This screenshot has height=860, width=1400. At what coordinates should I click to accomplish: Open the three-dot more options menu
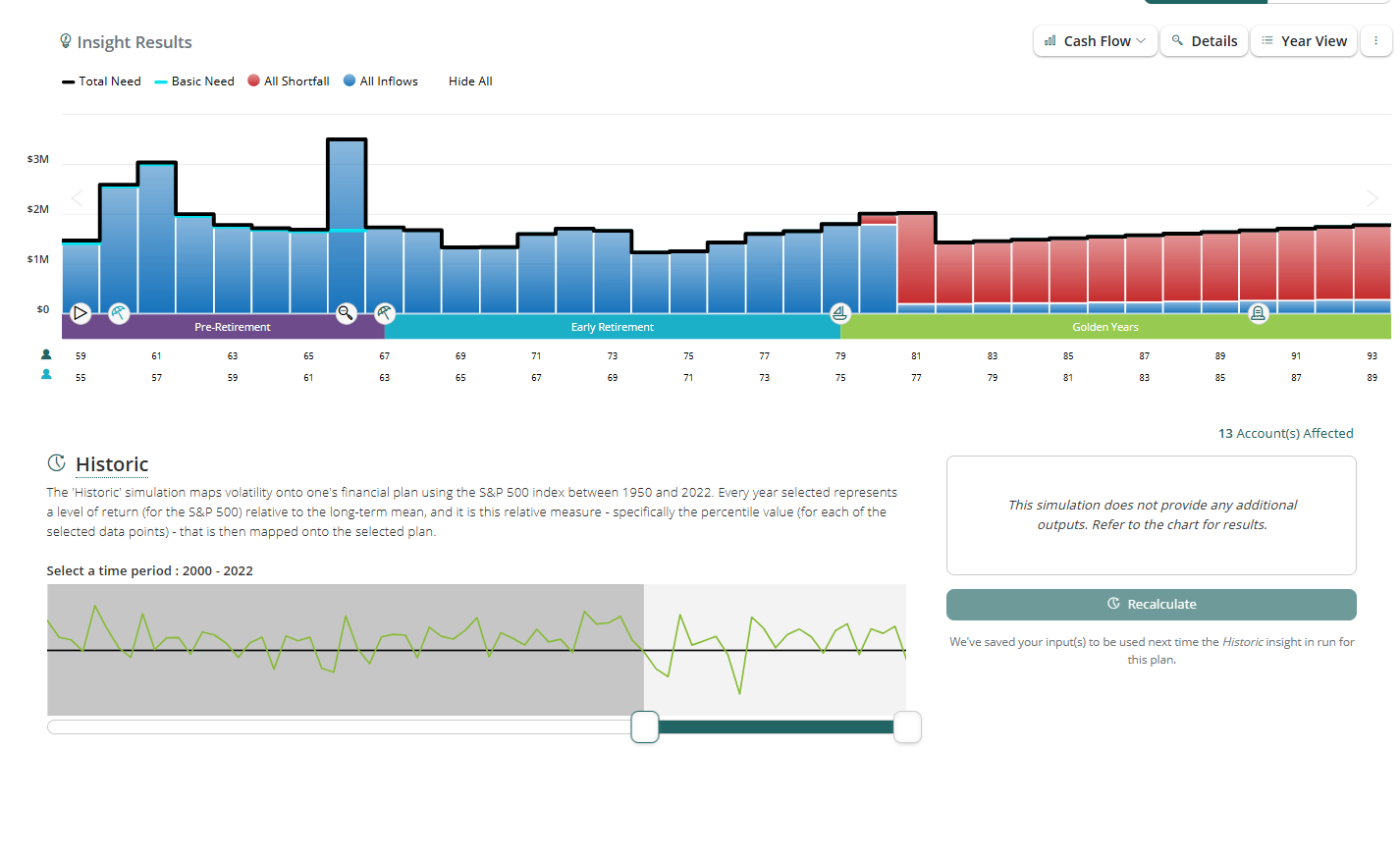[1375, 41]
